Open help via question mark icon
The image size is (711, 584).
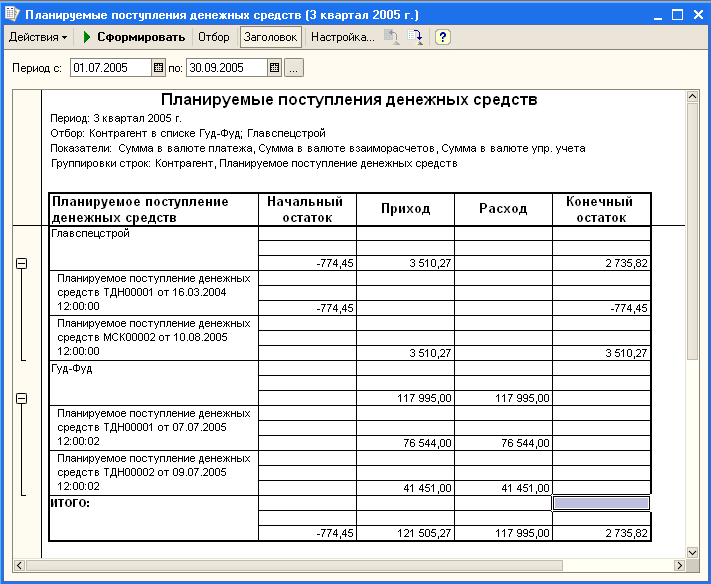[x=443, y=37]
